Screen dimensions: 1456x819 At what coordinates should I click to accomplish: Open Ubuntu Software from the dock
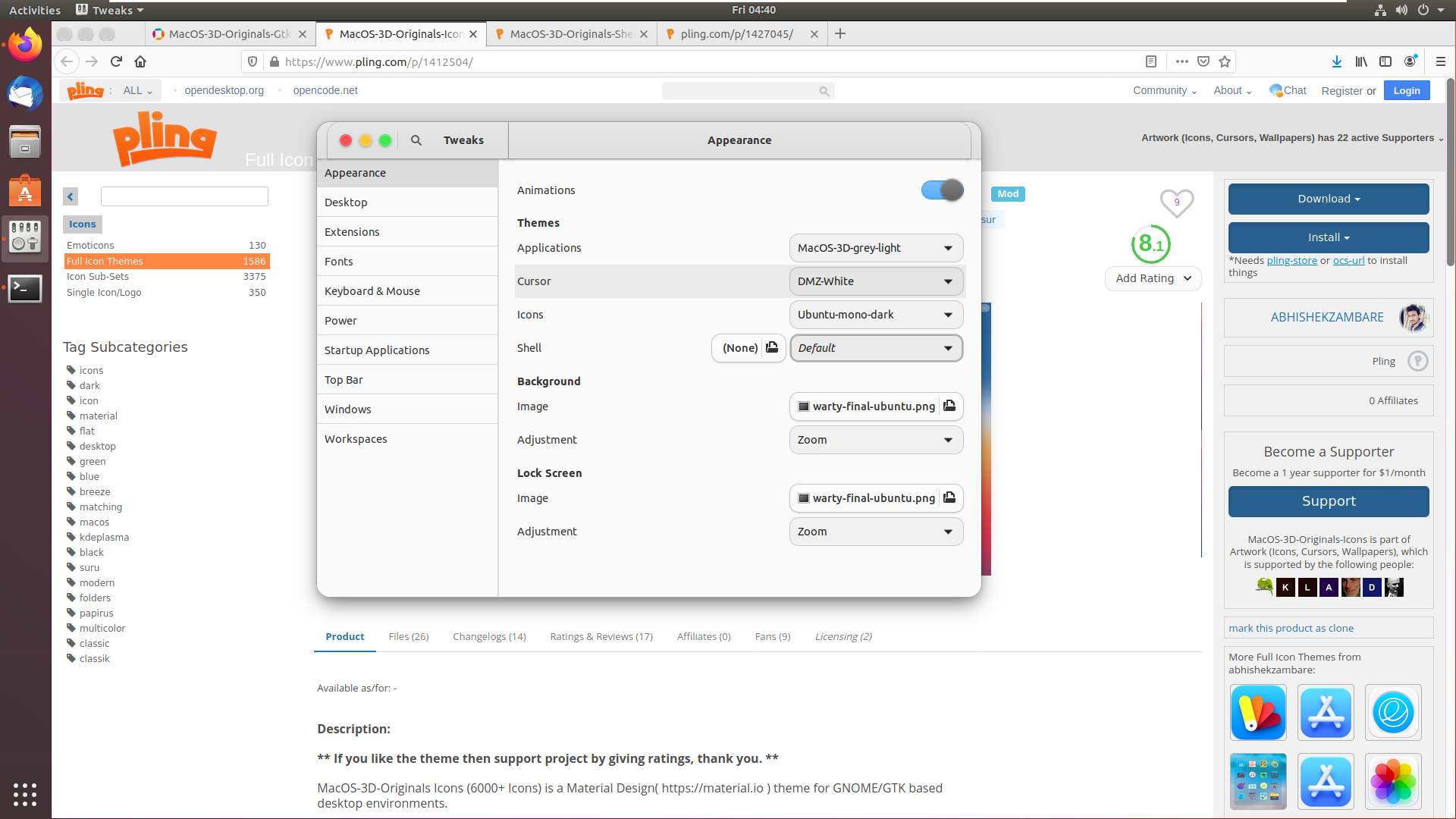coord(25,190)
